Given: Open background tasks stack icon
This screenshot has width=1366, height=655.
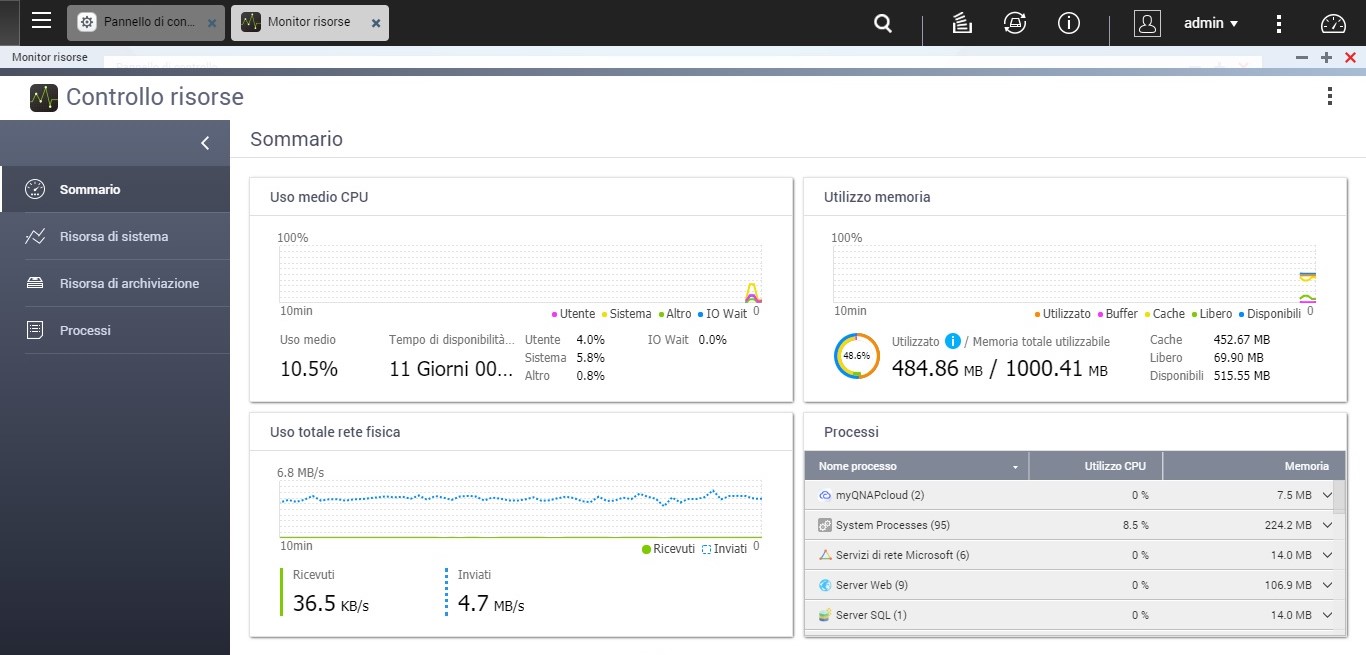Looking at the screenshot, I should click(x=962, y=23).
